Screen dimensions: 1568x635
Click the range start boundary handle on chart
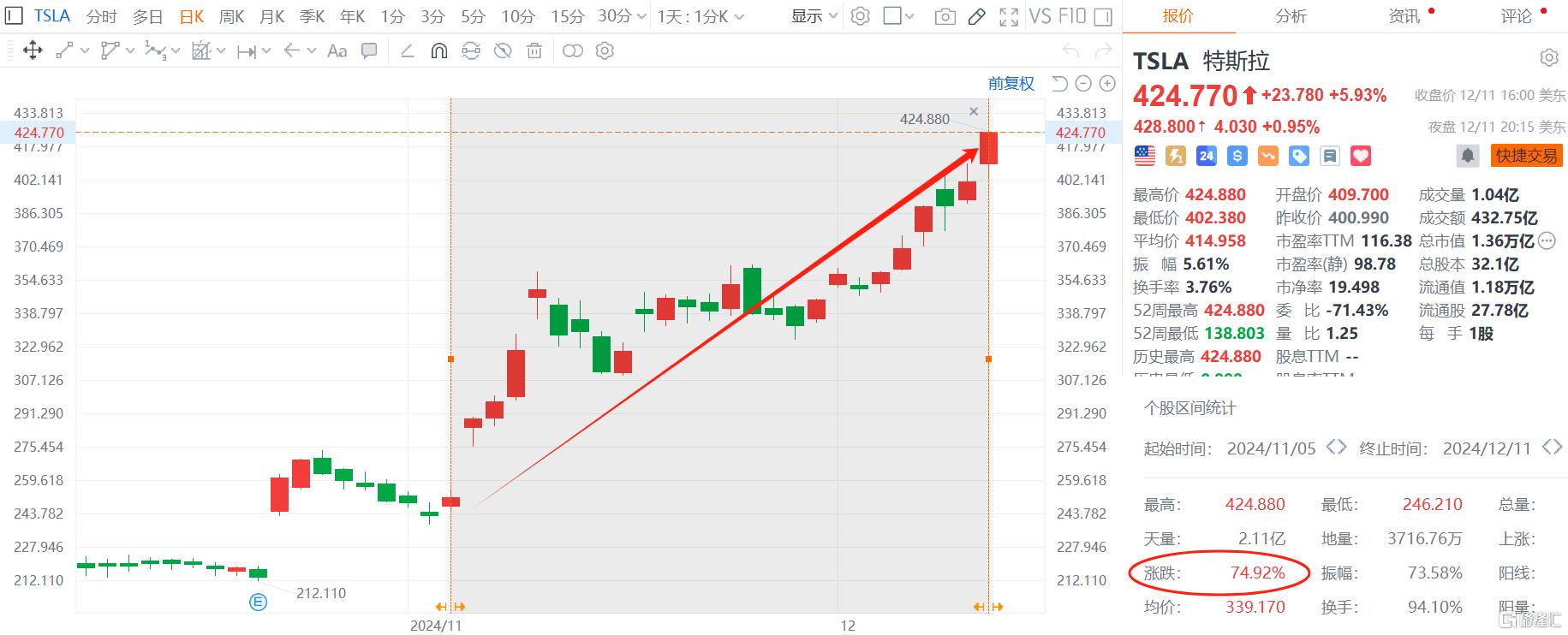[x=450, y=359]
